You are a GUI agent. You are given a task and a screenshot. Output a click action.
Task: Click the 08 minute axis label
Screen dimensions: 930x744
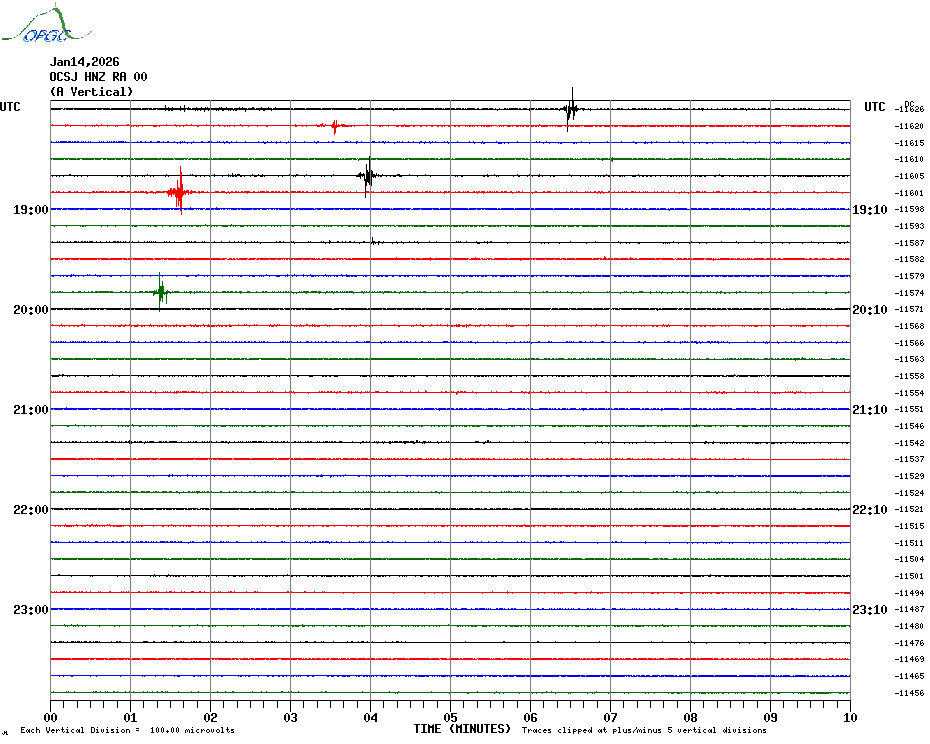coord(690,717)
